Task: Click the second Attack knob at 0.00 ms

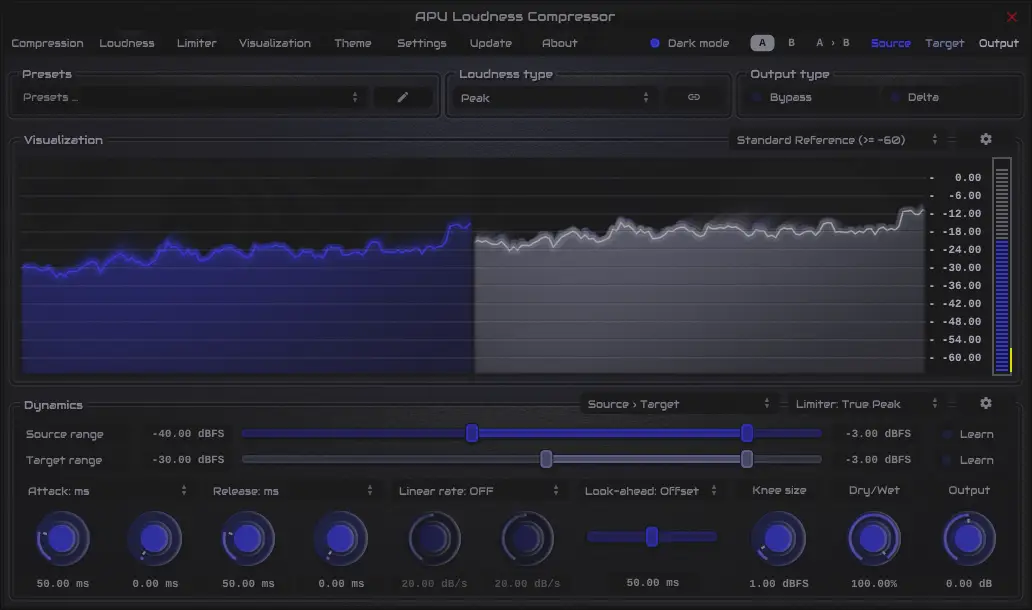Action: pos(155,539)
